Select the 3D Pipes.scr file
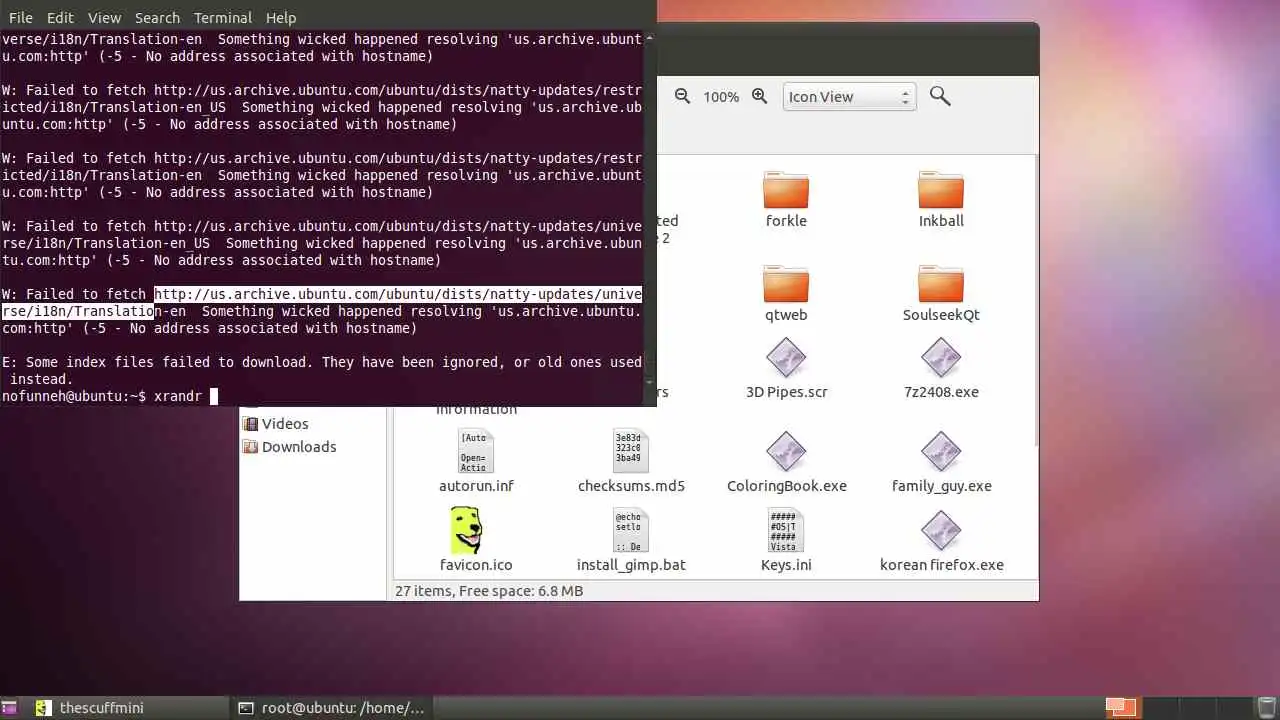Viewport: 1280px width, 720px height. [x=786, y=369]
